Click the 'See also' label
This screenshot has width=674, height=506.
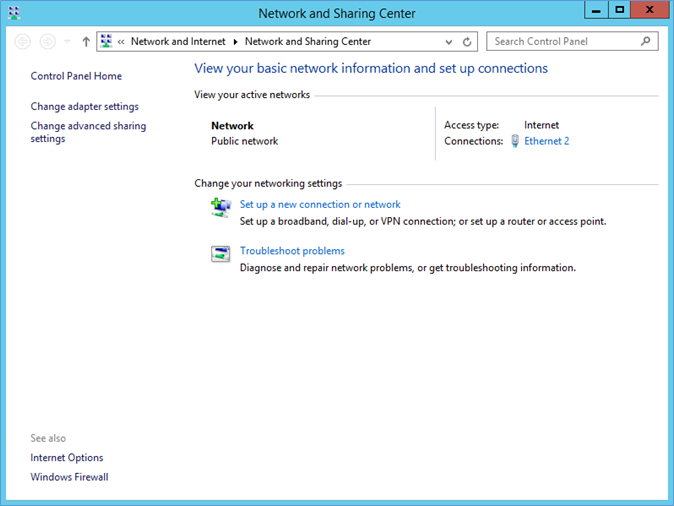[x=48, y=438]
